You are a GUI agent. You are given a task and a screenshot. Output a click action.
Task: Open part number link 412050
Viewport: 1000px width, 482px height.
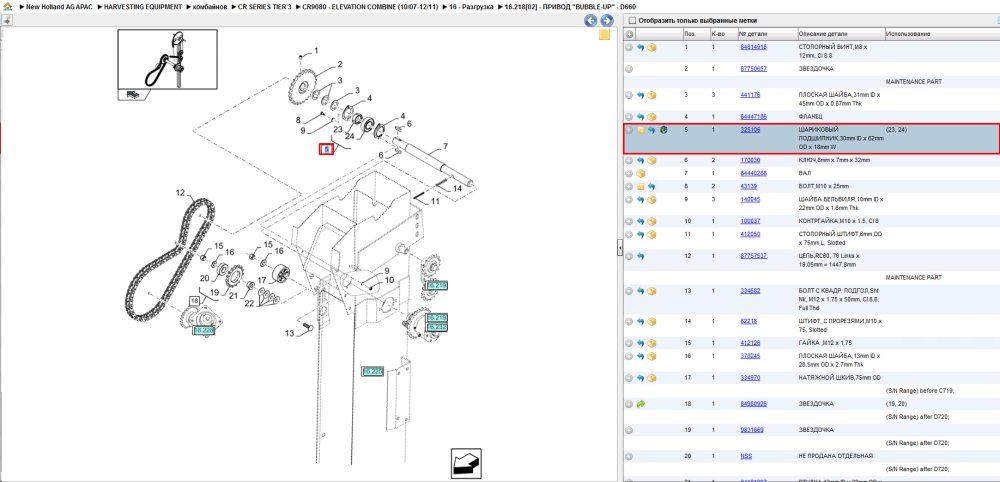click(x=750, y=235)
